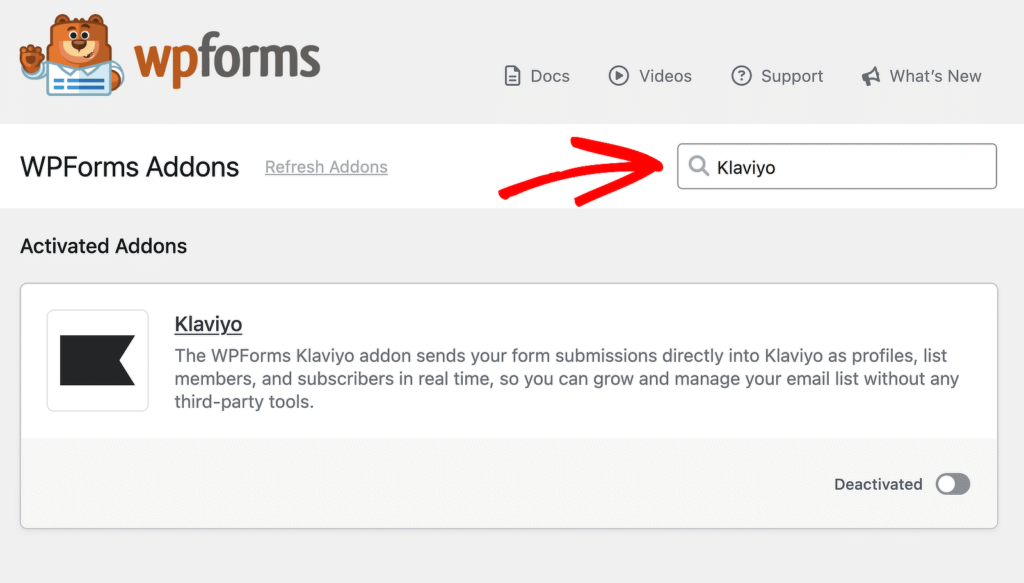Screen dimensions: 1024x583
Task: Click the Klaviyo addon description text
Action: 566,379
